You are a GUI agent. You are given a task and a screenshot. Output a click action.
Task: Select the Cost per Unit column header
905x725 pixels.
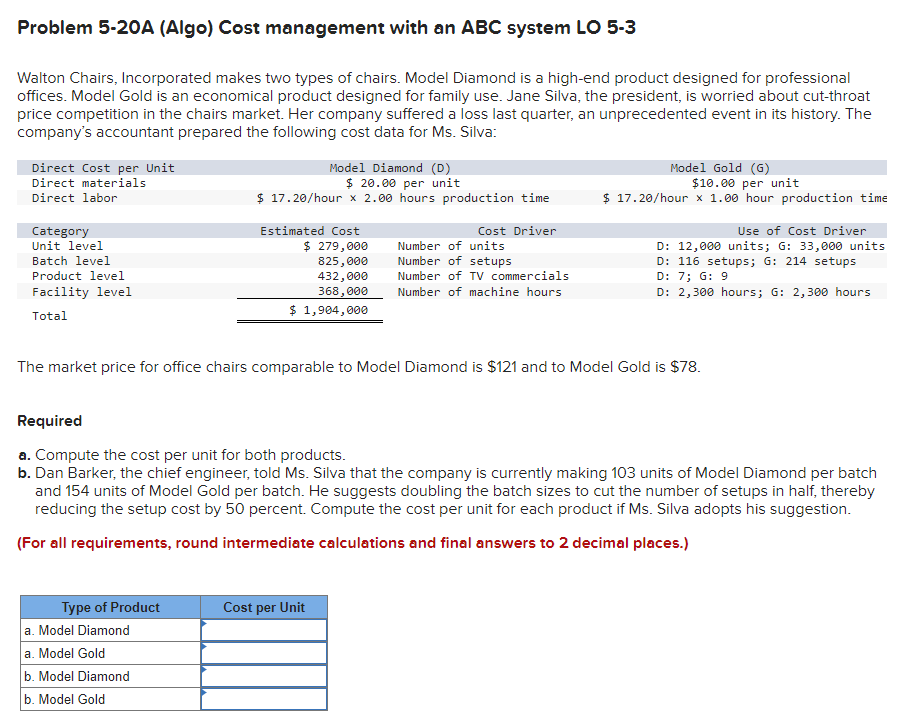click(x=264, y=607)
